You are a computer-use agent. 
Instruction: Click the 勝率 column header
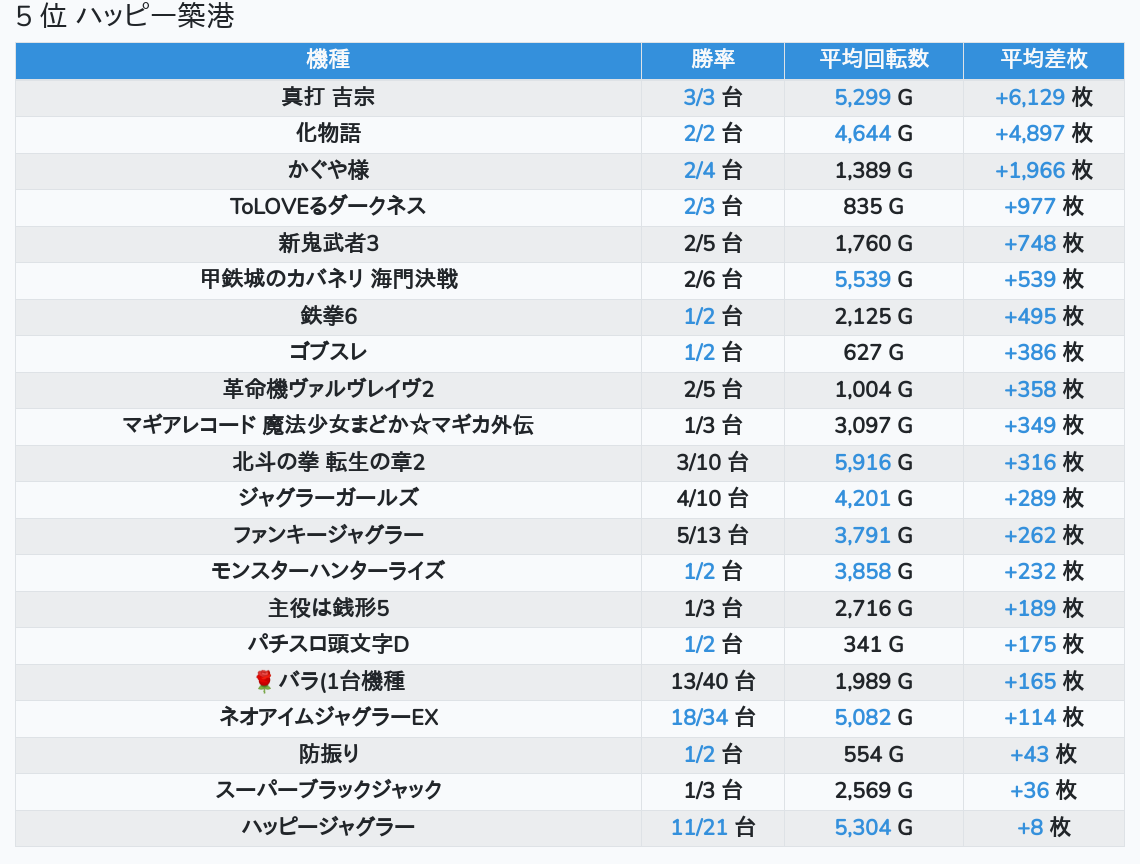(x=712, y=59)
